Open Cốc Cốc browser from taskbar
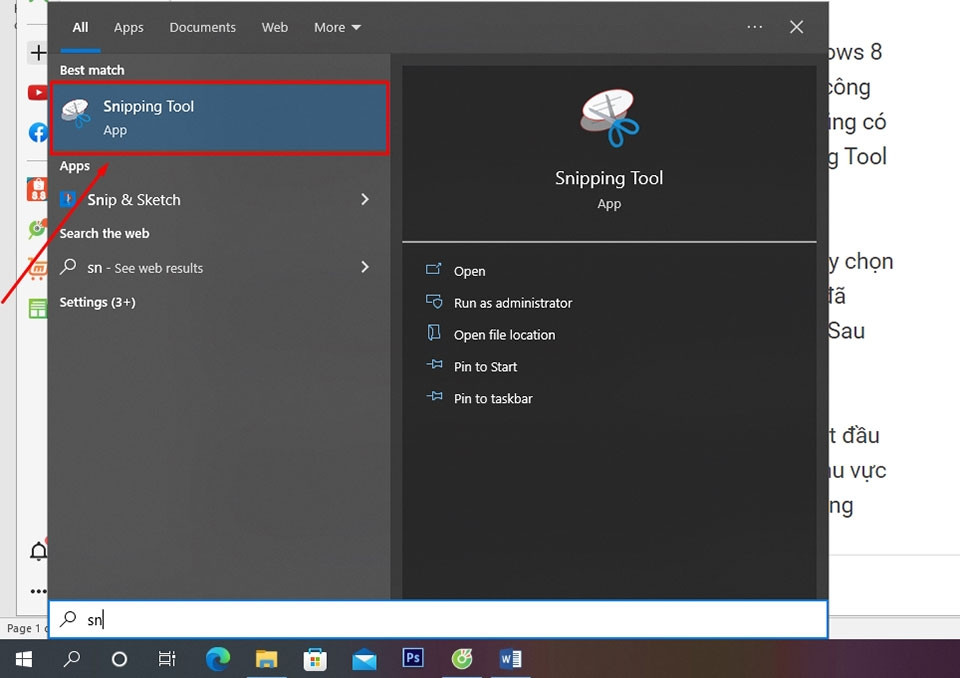This screenshot has height=678, width=960. (x=462, y=659)
